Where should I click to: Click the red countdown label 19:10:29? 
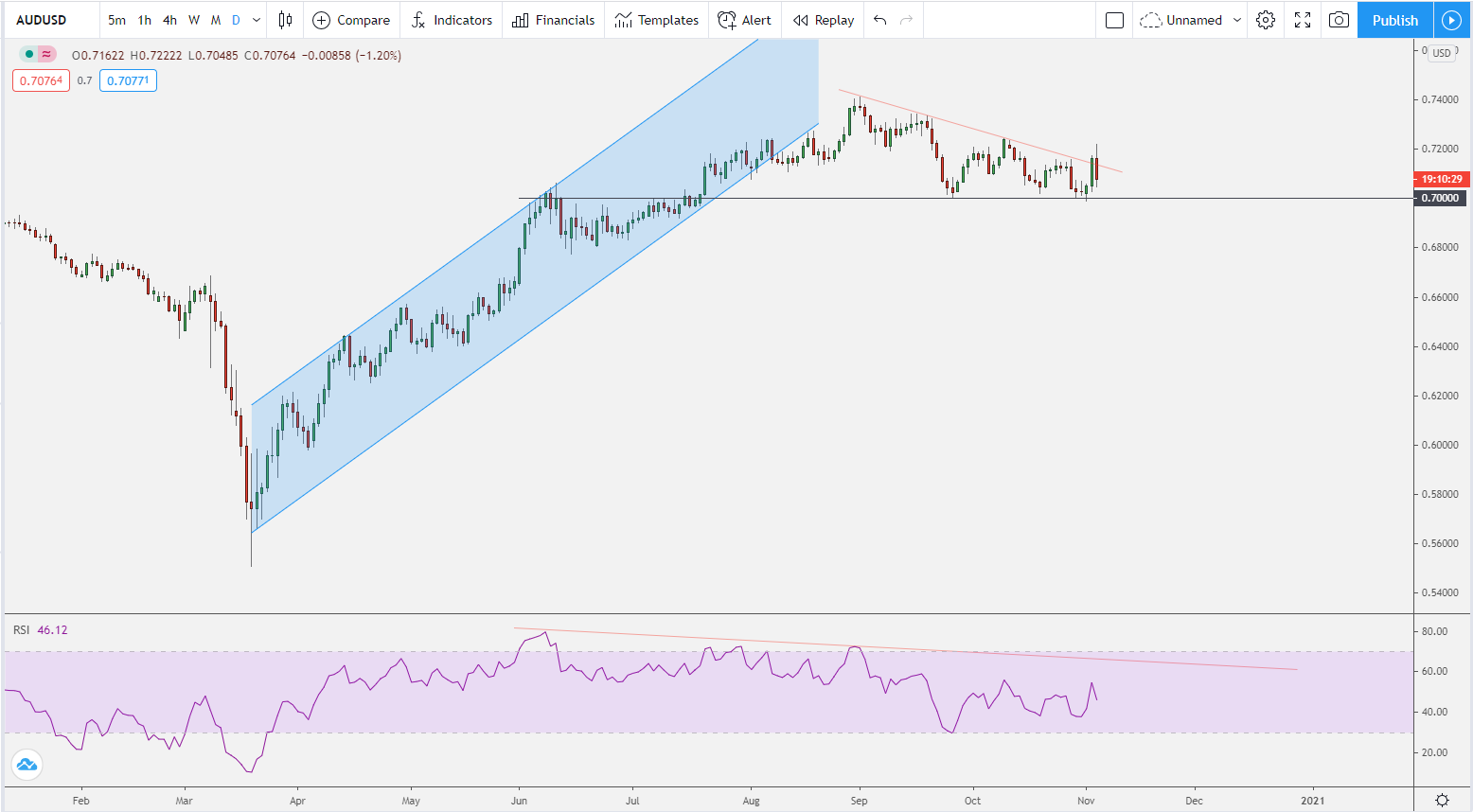[1441, 179]
